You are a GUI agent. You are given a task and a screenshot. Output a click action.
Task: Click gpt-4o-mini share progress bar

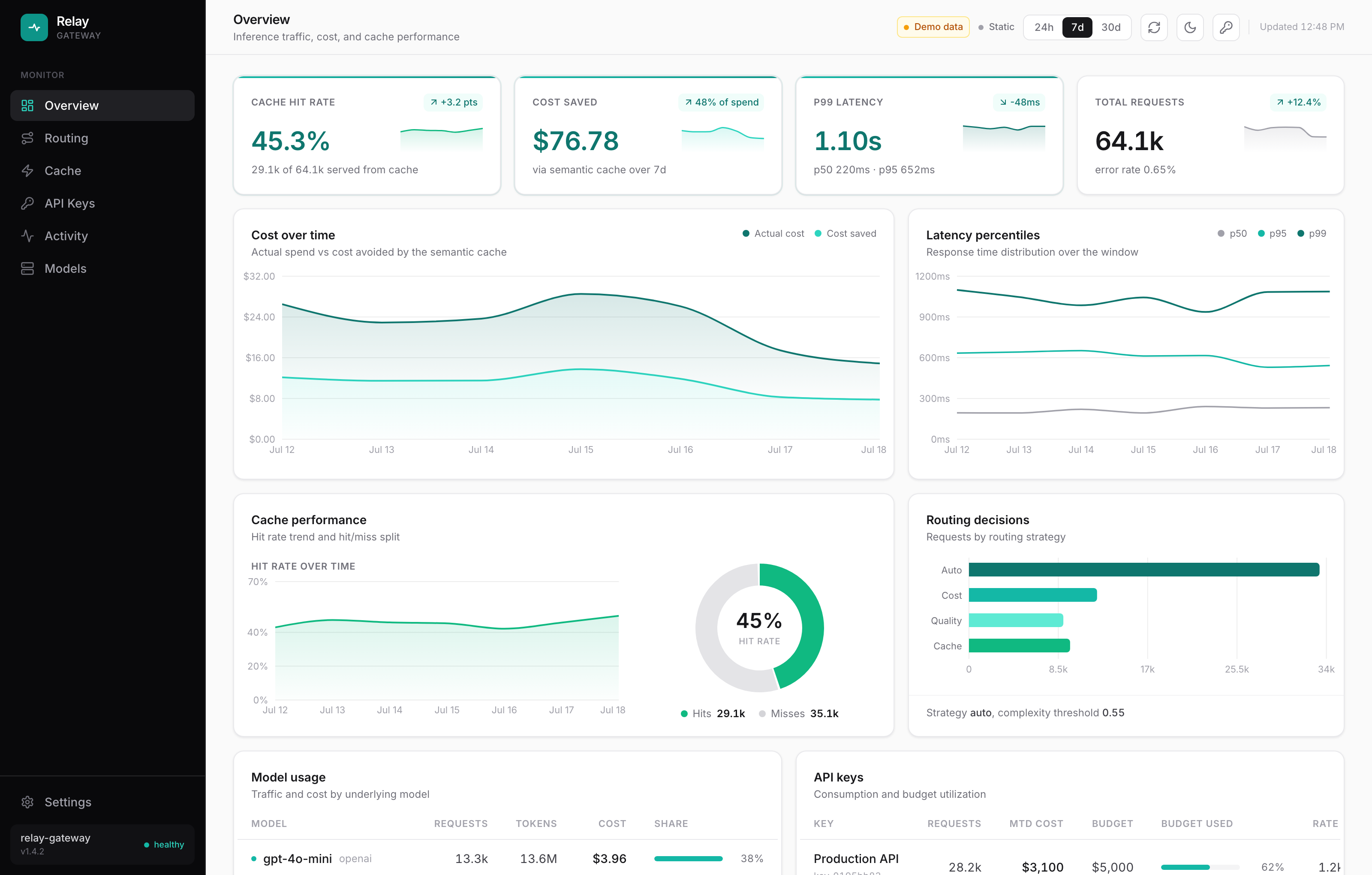click(688, 858)
